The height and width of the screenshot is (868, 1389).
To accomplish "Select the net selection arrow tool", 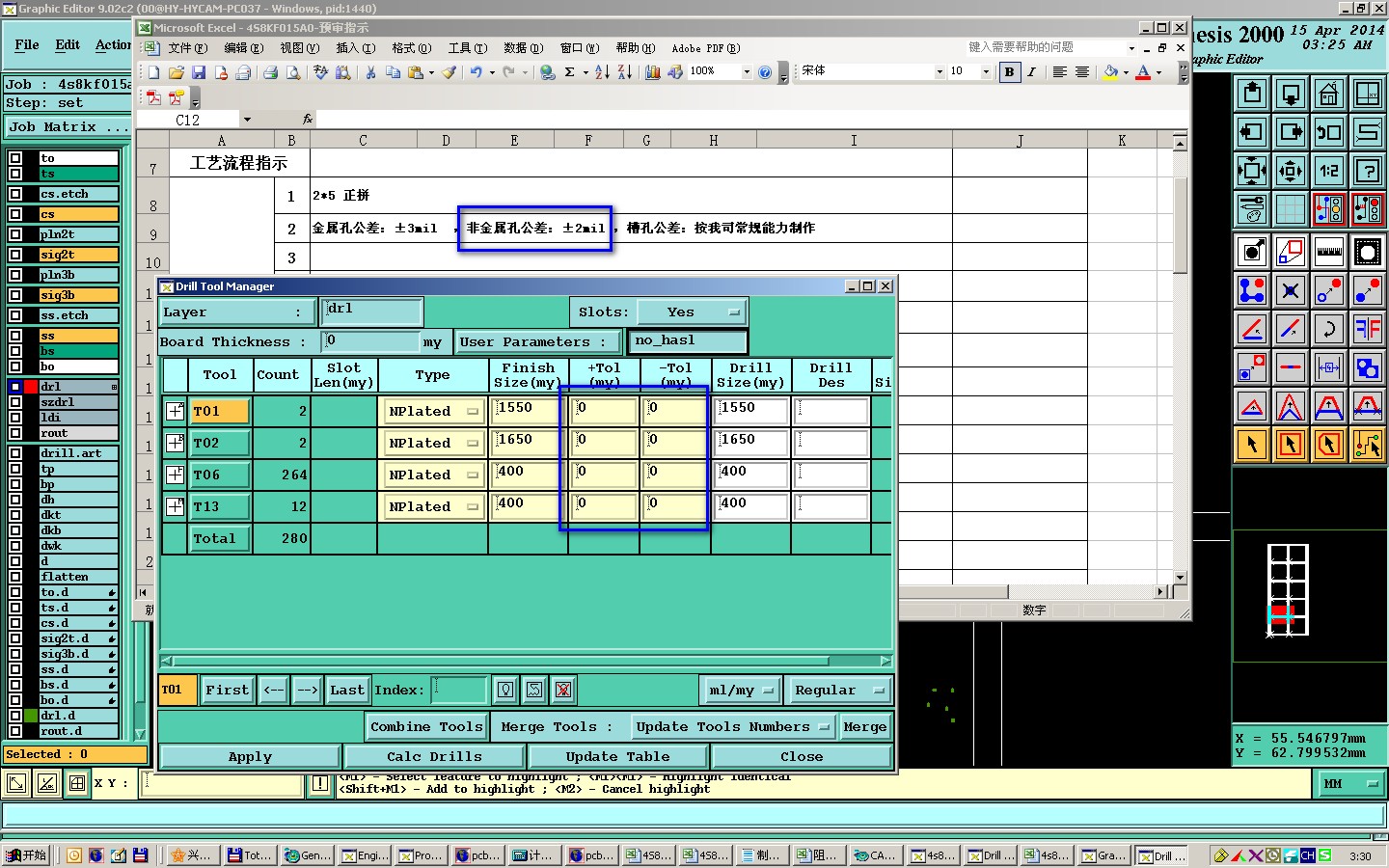I will tap(1368, 445).
